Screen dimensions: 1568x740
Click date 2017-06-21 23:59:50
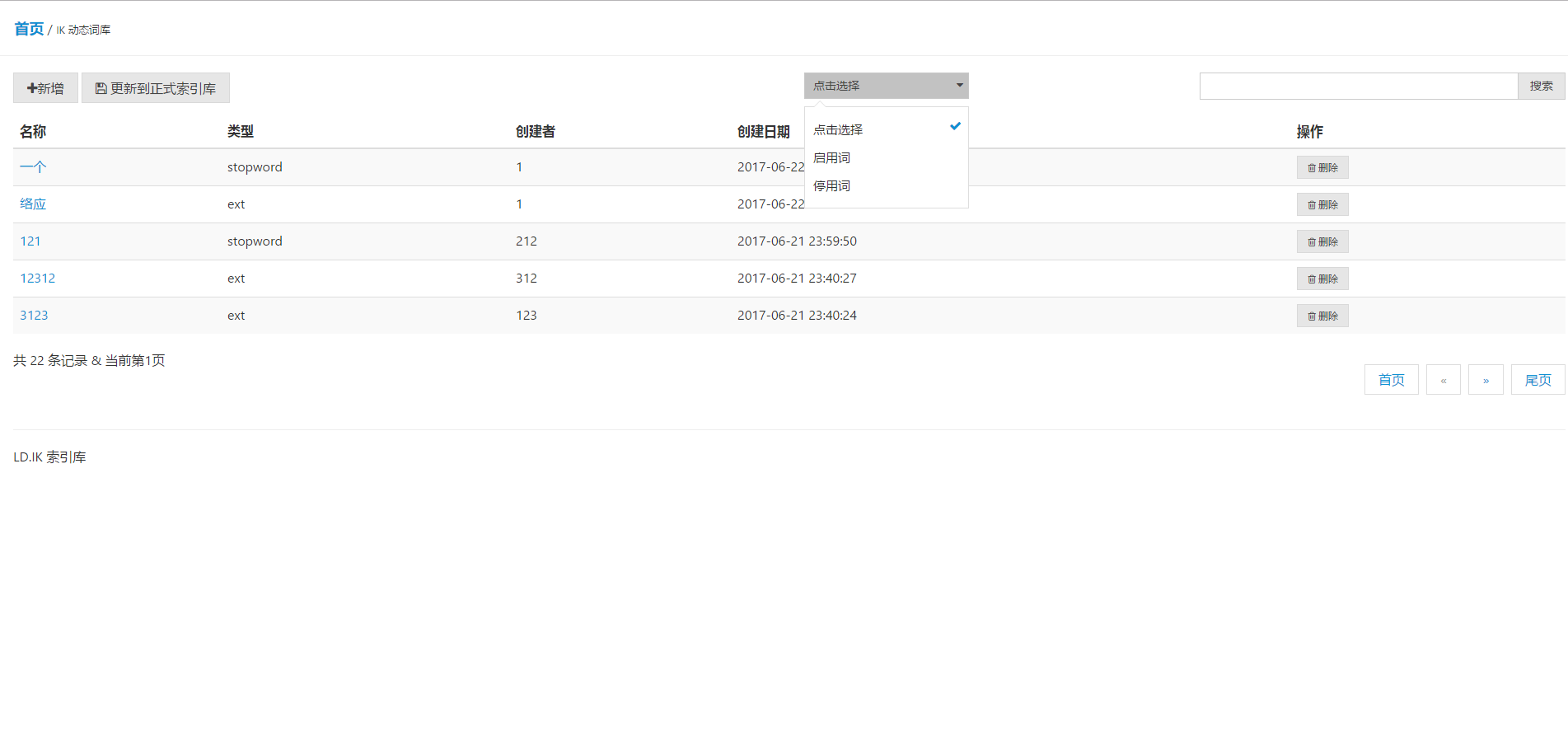797,241
